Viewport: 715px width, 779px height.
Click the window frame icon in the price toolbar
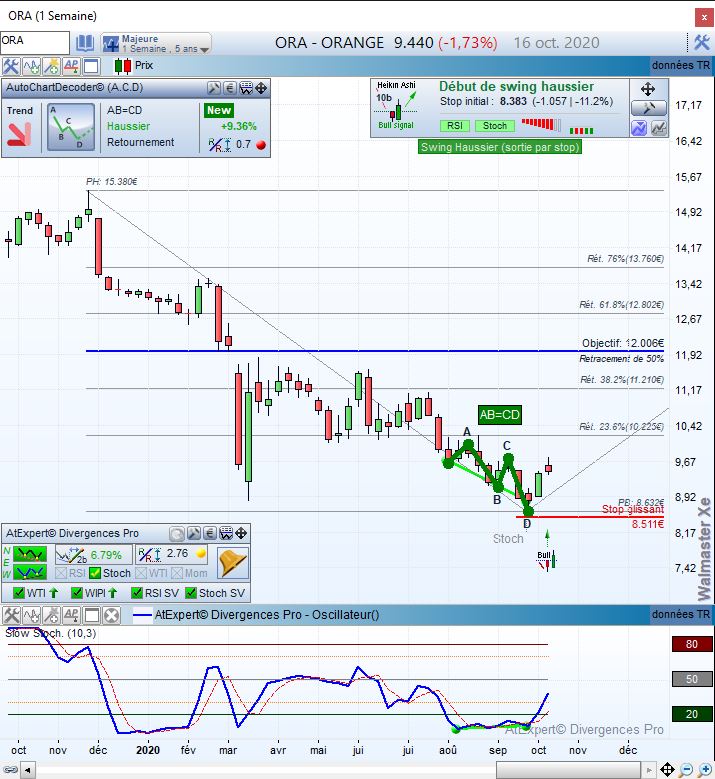pos(91,66)
